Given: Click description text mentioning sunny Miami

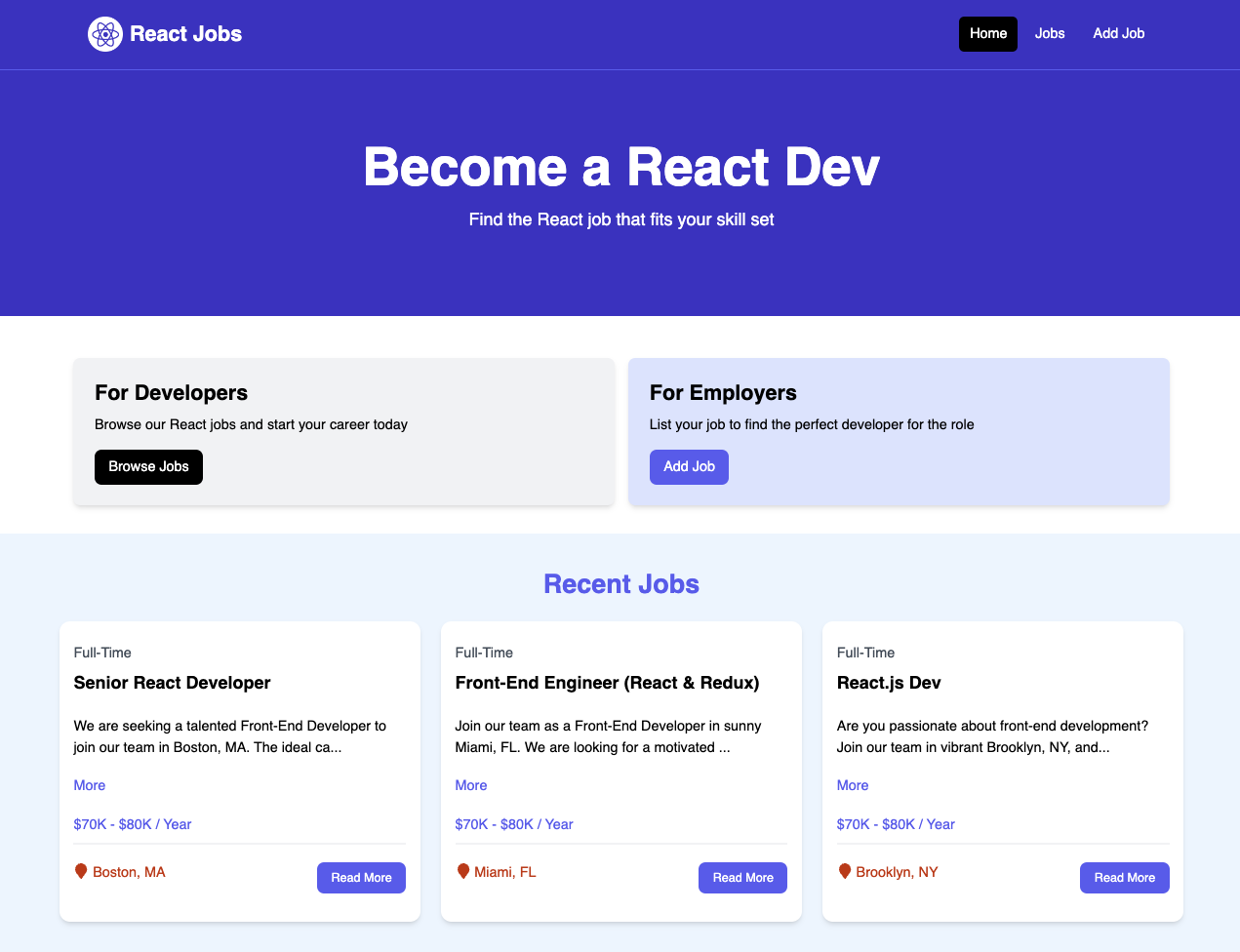Looking at the screenshot, I should [609, 736].
